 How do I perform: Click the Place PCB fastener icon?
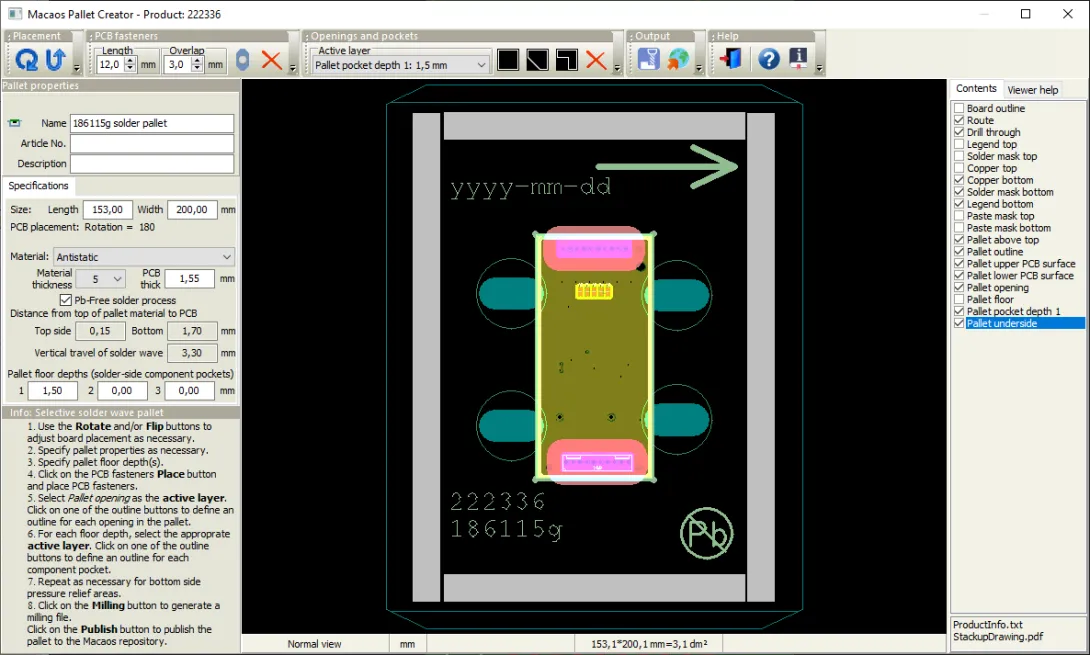tap(243, 60)
